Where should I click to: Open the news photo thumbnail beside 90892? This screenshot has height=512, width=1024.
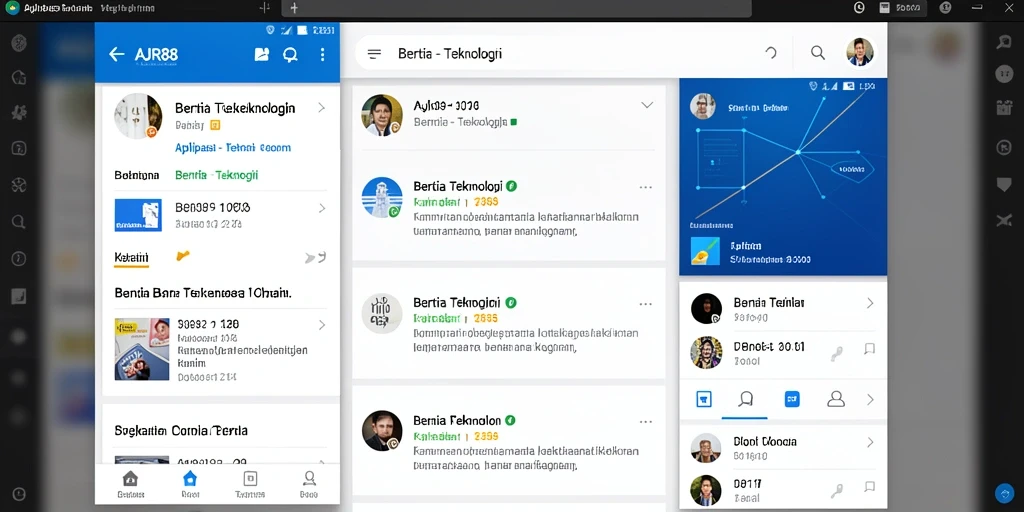click(142, 349)
